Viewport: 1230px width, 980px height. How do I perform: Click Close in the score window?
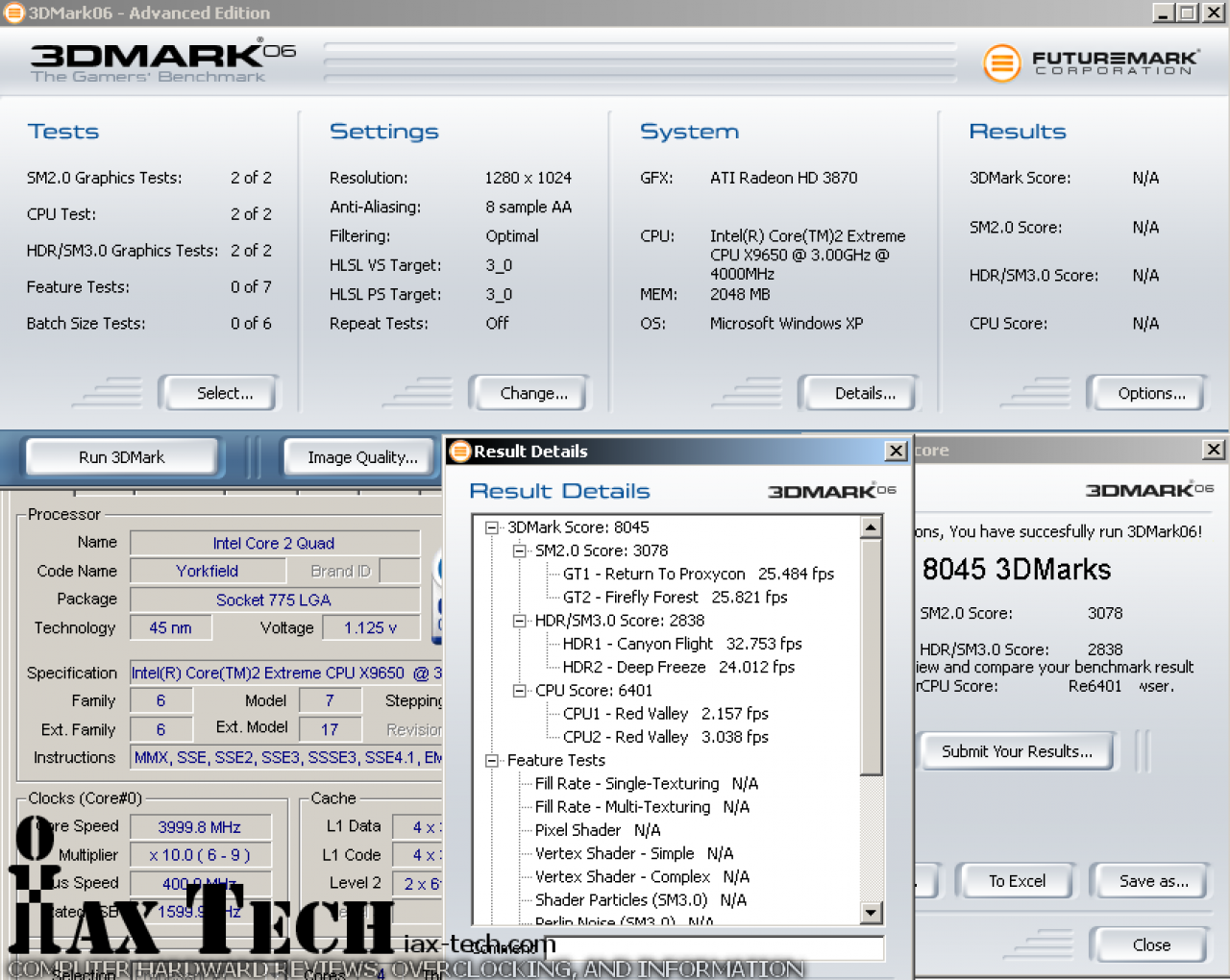click(x=1151, y=945)
